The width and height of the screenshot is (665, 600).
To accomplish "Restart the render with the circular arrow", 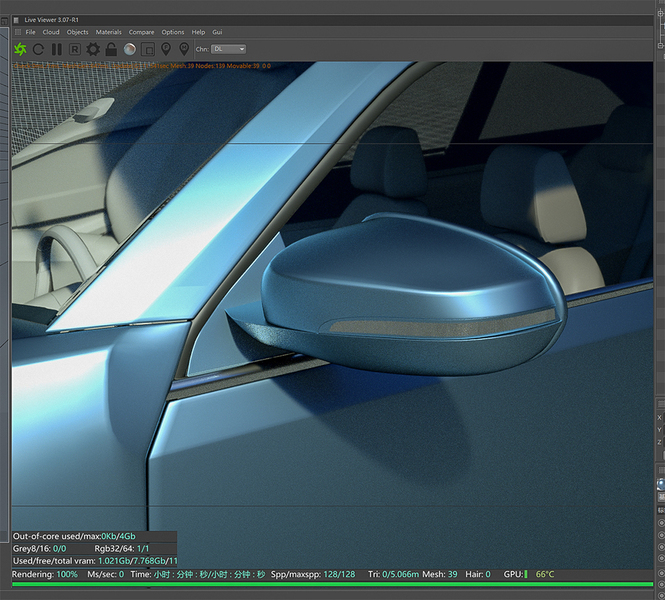I will pyautogui.click(x=38, y=49).
